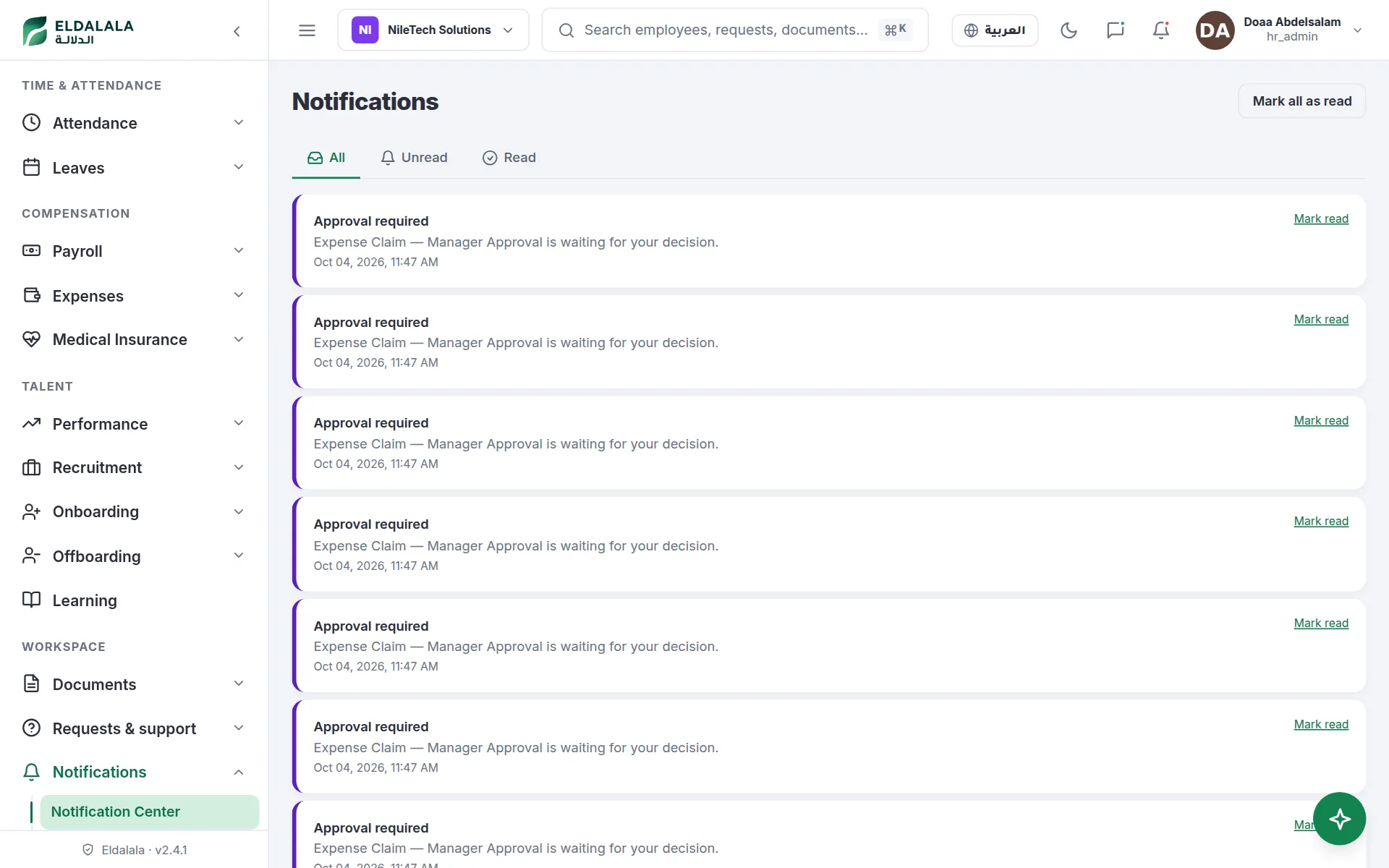The image size is (1389, 868).
Task: Expand the Documents menu chevron
Action: coord(239,684)
